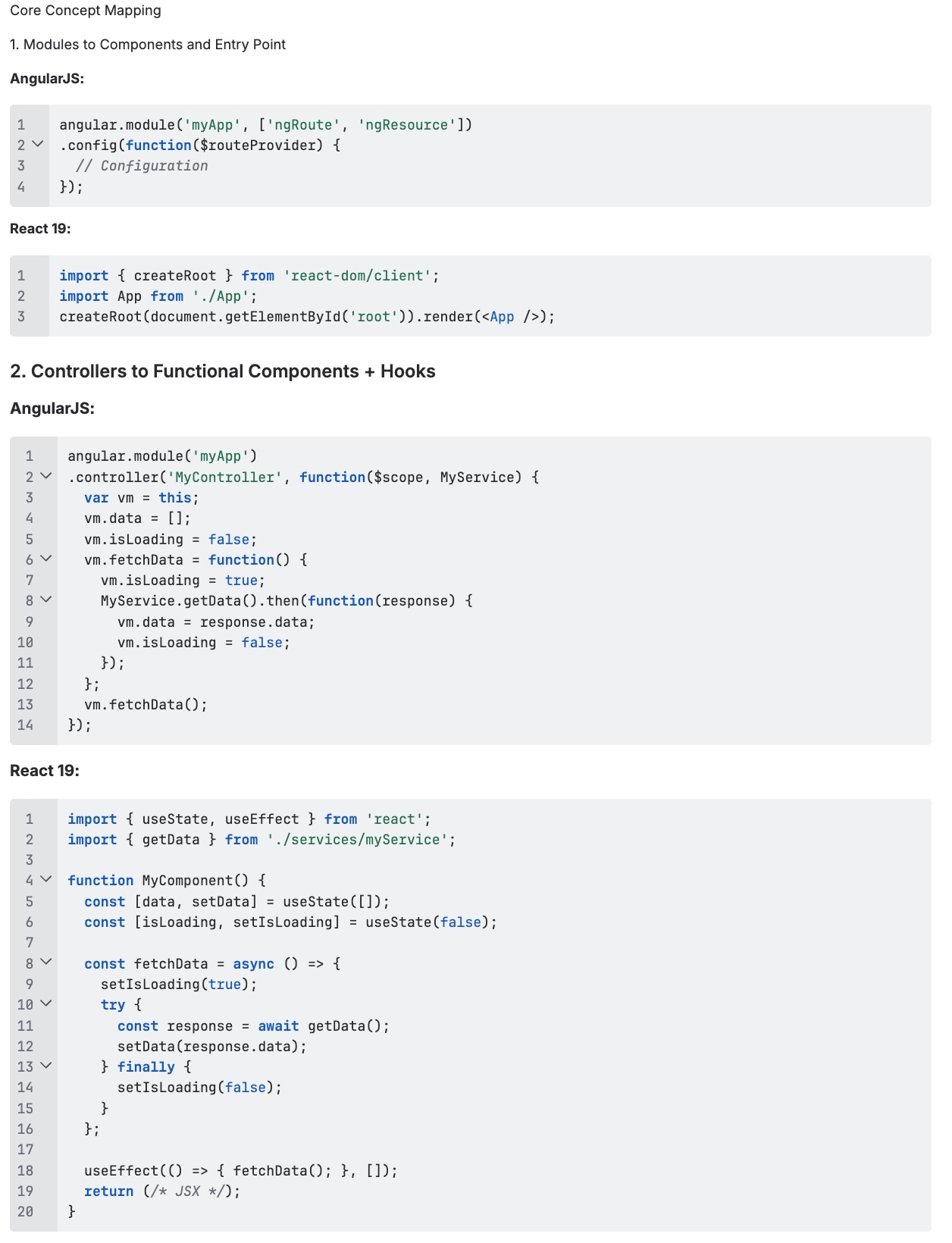Click line 'vm.data = [];'

137,518
